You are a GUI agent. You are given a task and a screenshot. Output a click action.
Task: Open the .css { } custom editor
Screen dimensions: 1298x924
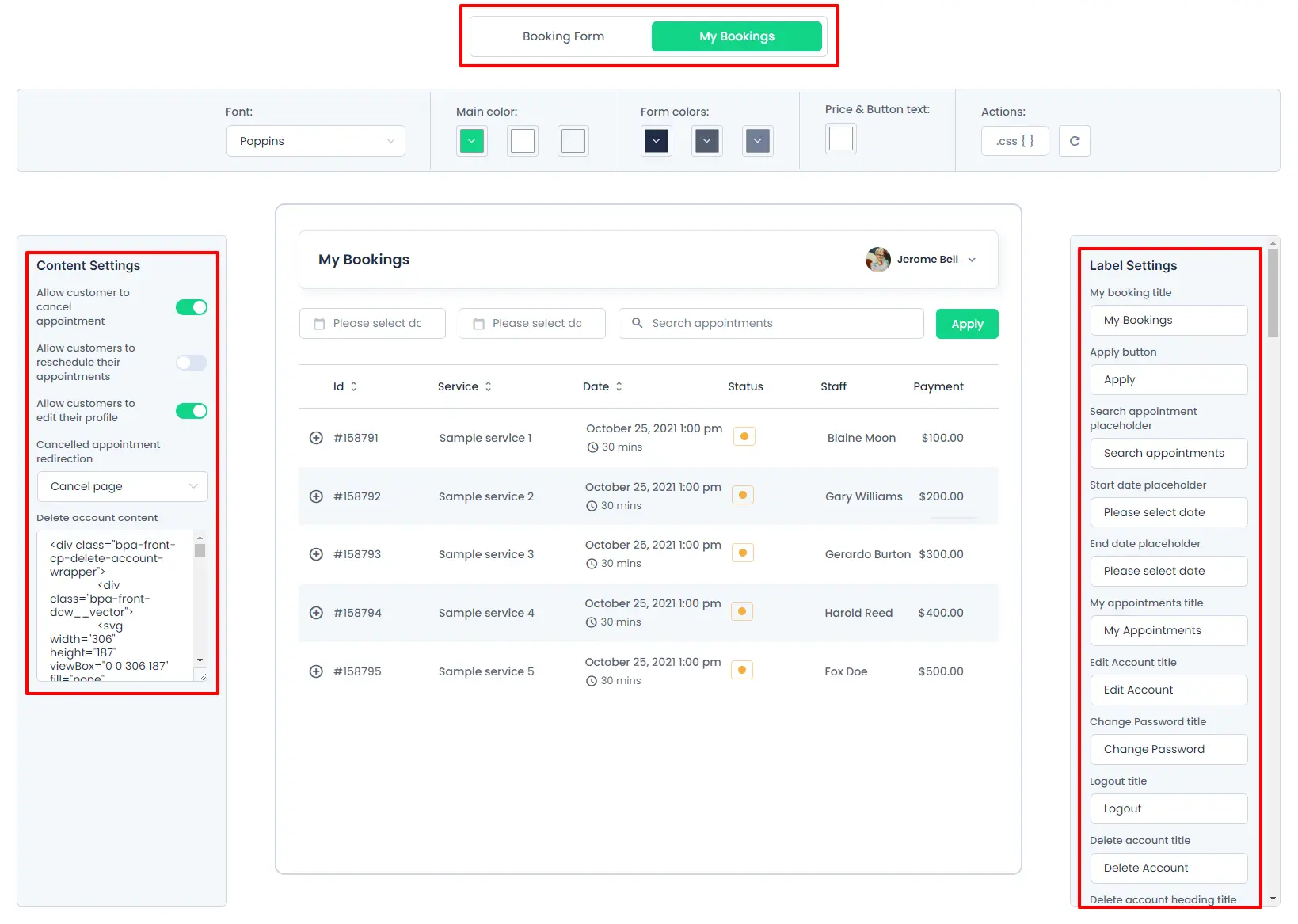[1014, 141]
